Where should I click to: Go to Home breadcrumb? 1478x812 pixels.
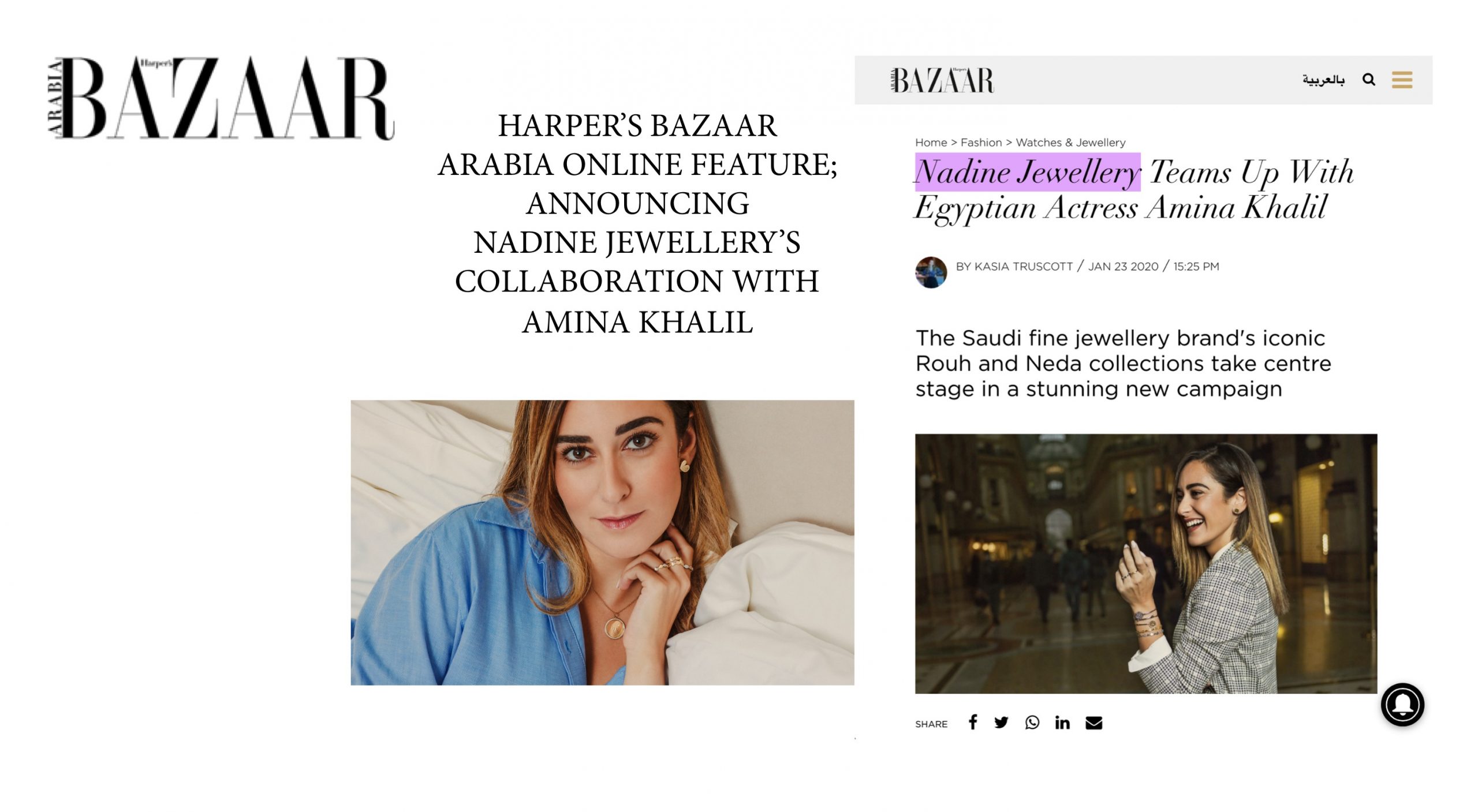click(931, 143)
